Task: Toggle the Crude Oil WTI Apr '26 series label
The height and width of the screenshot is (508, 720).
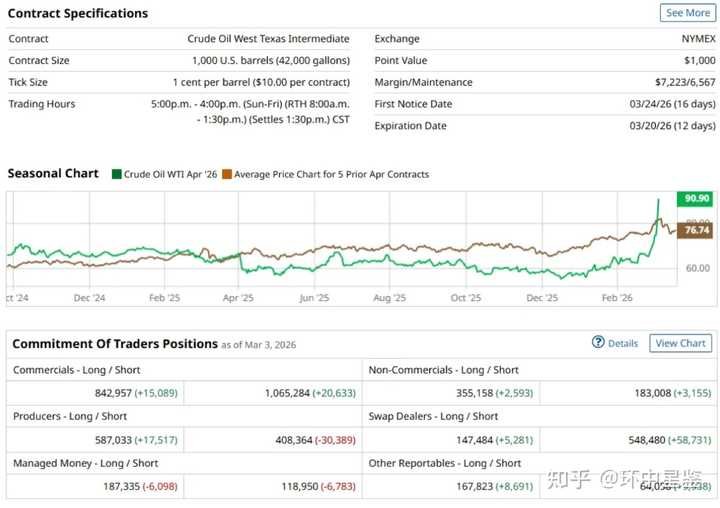Action: tap(170, 174)
